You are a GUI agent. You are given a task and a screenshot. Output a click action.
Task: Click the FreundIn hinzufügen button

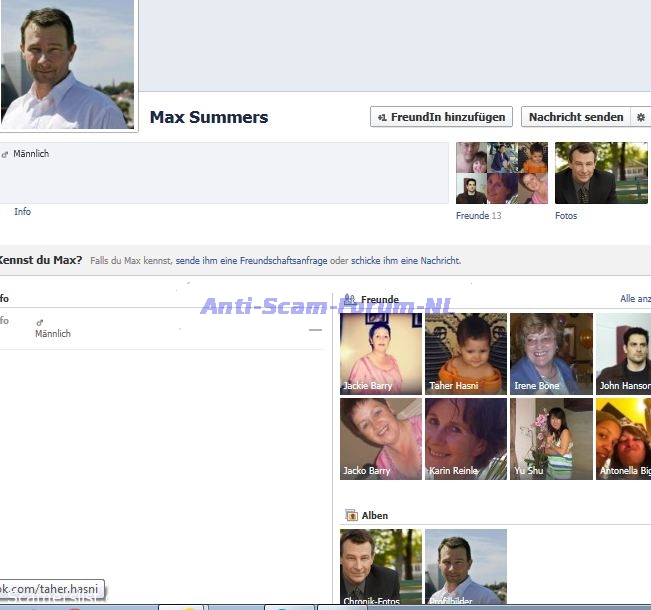coord(441,117)
